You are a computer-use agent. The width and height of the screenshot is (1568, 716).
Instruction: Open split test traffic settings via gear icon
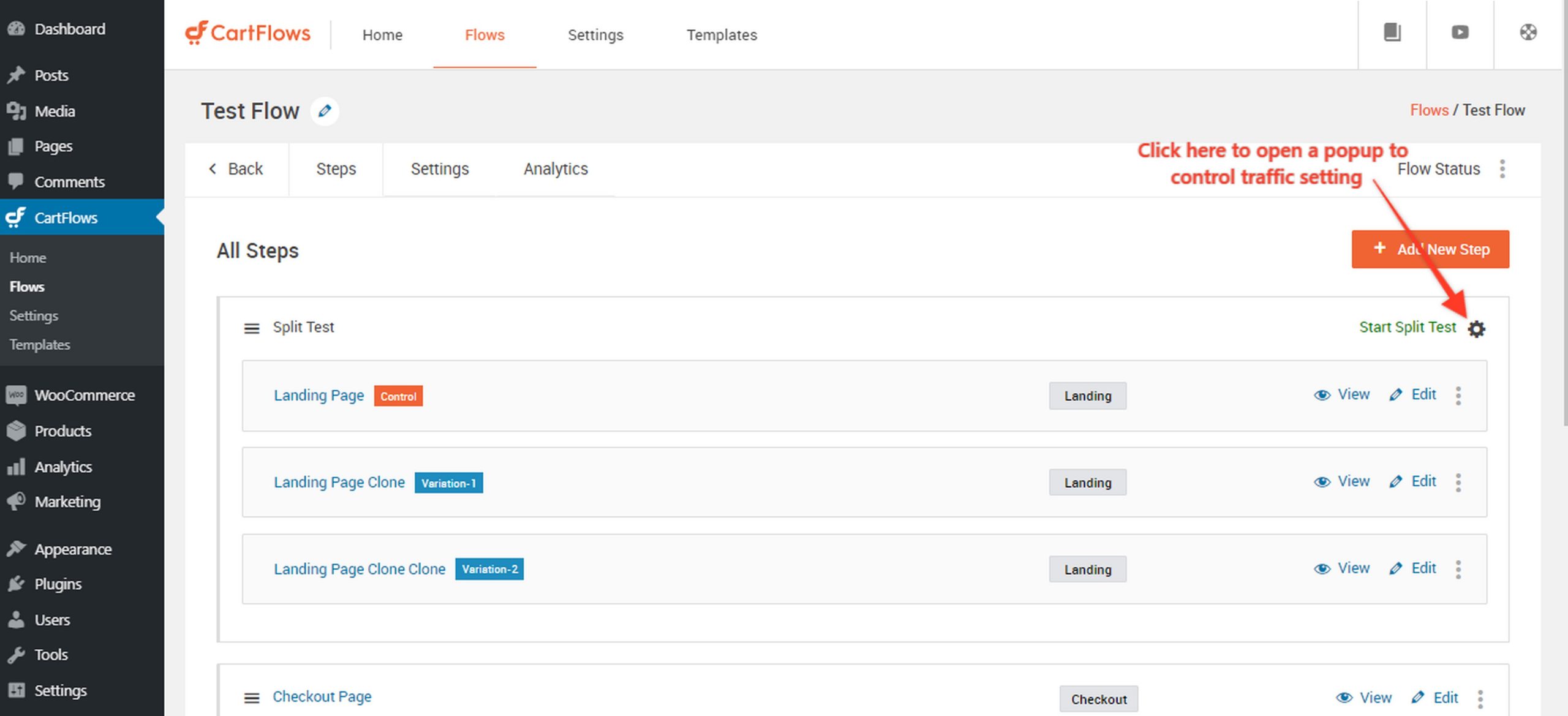[x=1478, y=328]
